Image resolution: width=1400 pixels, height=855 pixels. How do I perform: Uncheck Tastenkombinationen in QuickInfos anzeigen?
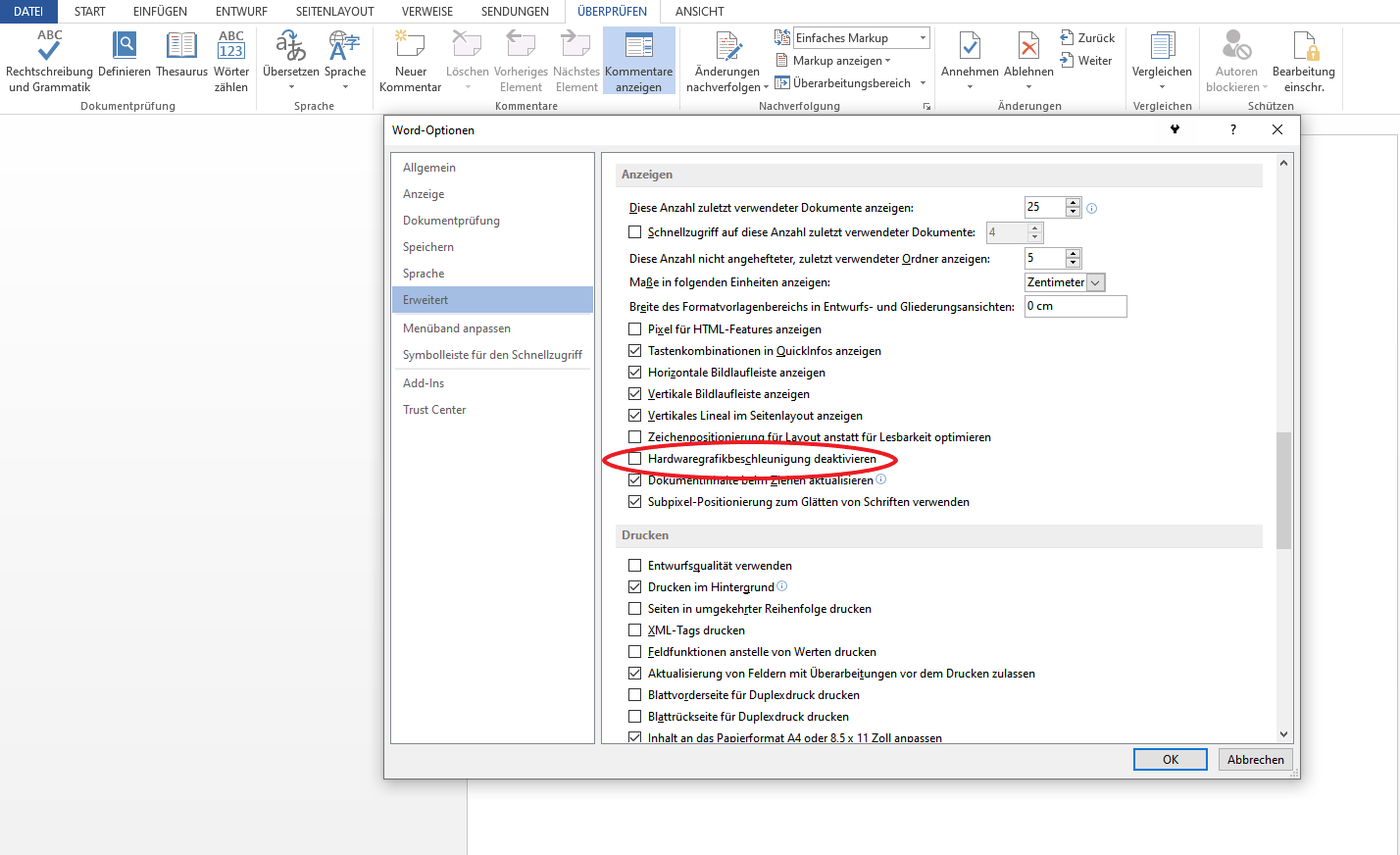tap(635, 351)
